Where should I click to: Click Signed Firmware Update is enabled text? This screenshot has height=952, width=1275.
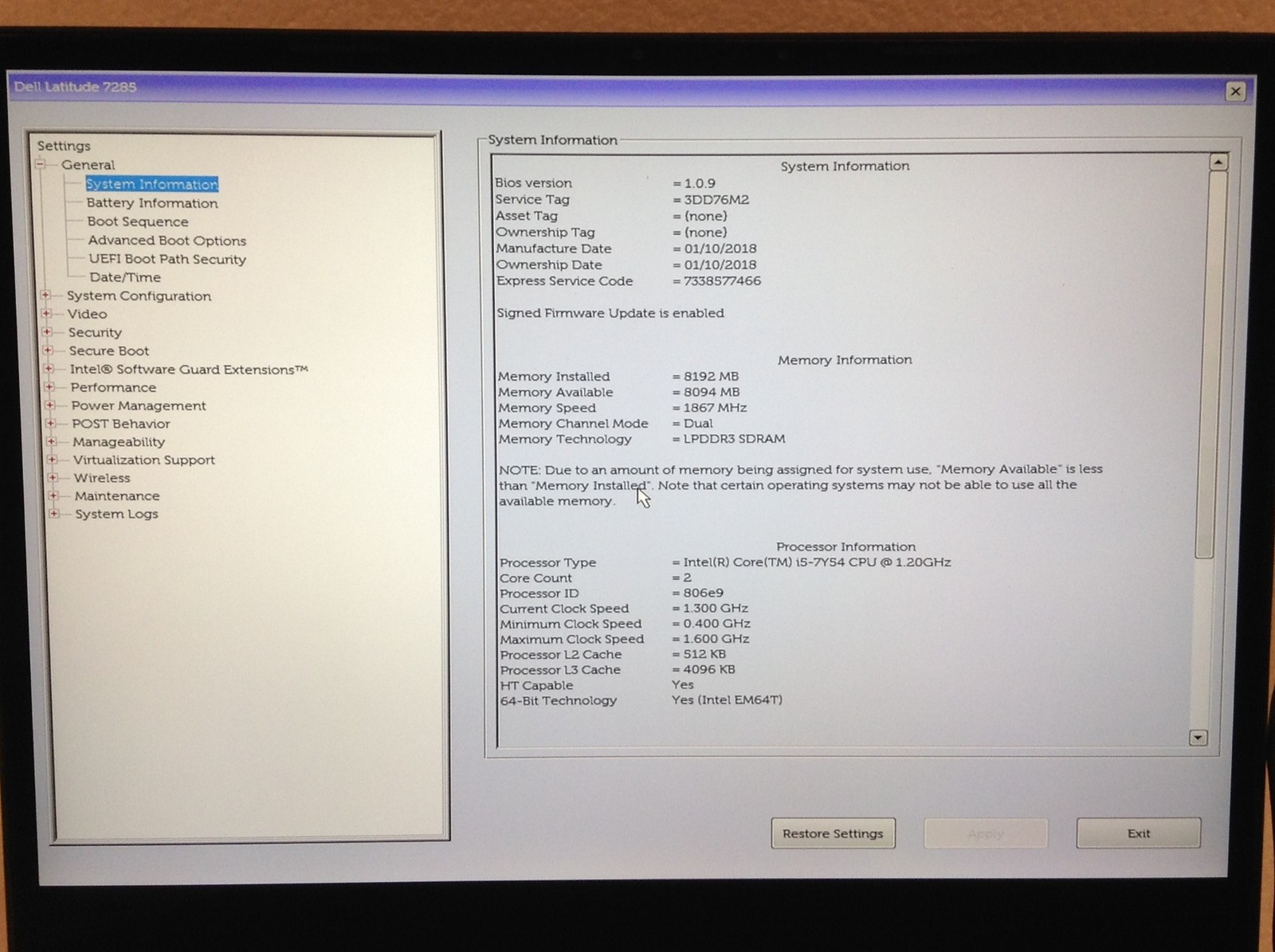(x=610, y=313)
